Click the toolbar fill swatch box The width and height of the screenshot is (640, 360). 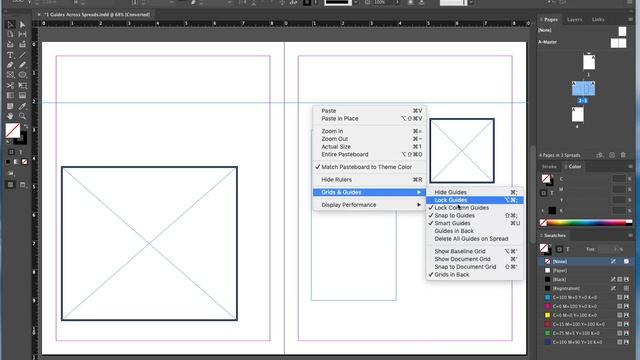click(x=13, y=131)
